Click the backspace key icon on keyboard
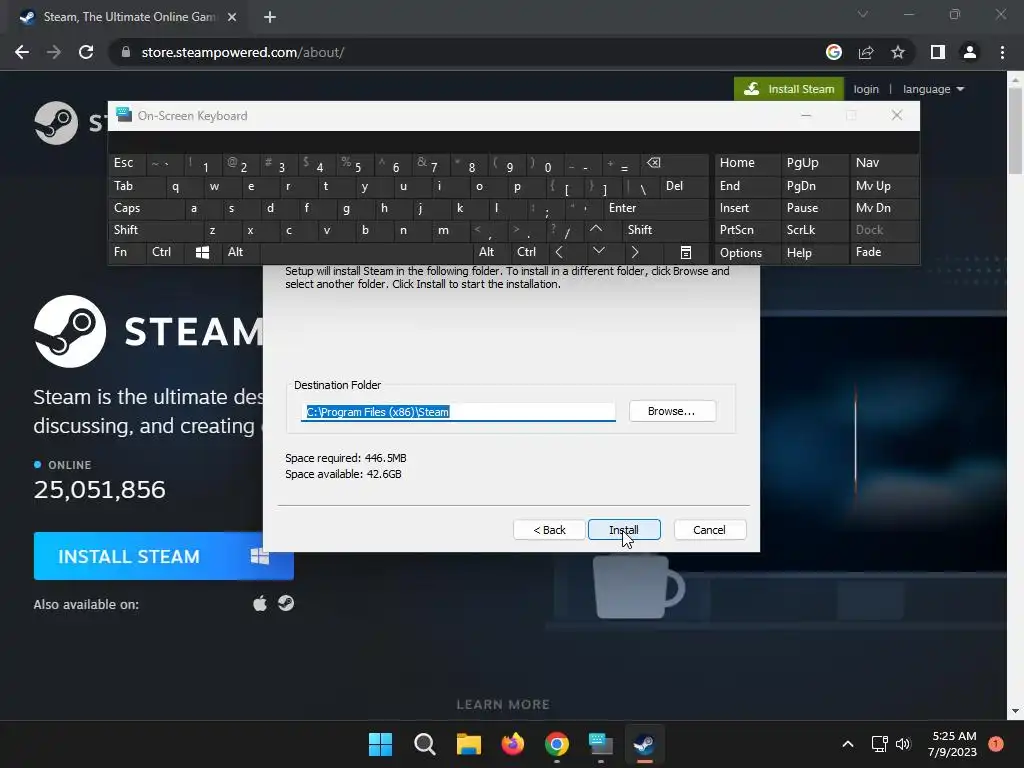 675,163
